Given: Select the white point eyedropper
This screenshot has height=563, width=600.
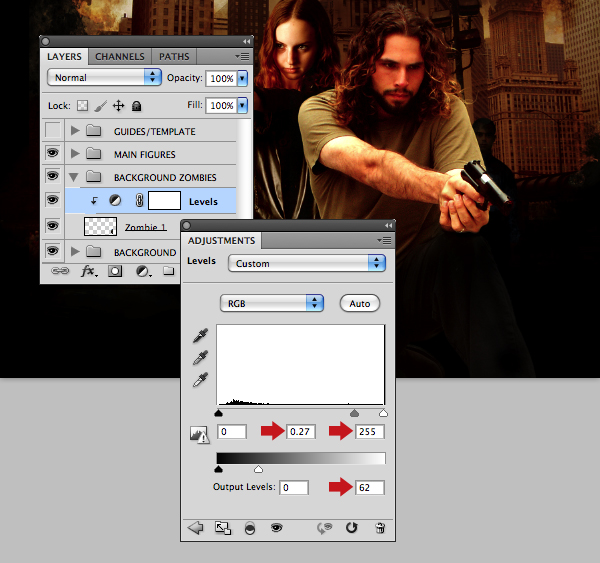Looking at the screenshot, I should 201,380.
